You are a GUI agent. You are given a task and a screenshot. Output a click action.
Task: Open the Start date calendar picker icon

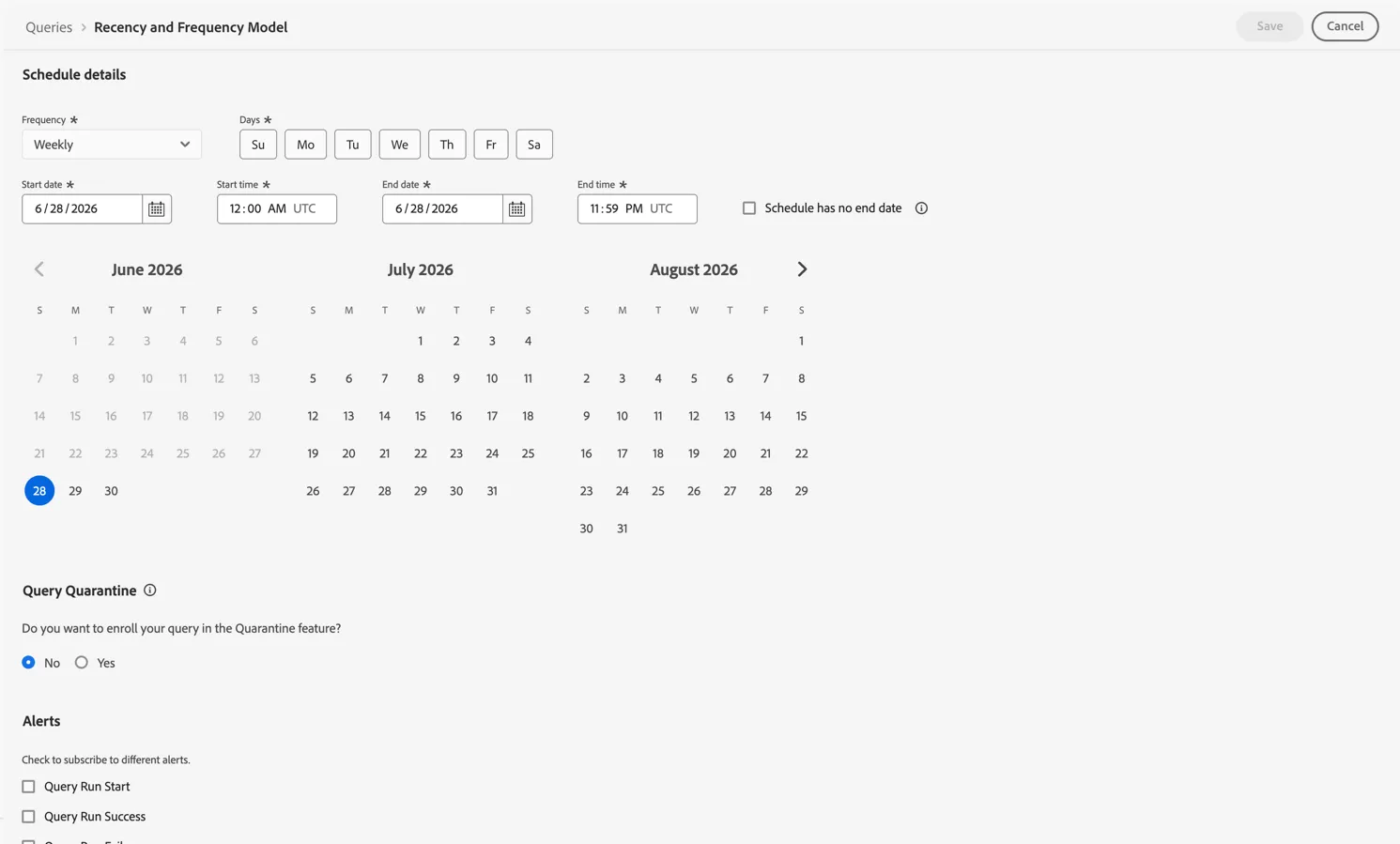coord(157,208)
